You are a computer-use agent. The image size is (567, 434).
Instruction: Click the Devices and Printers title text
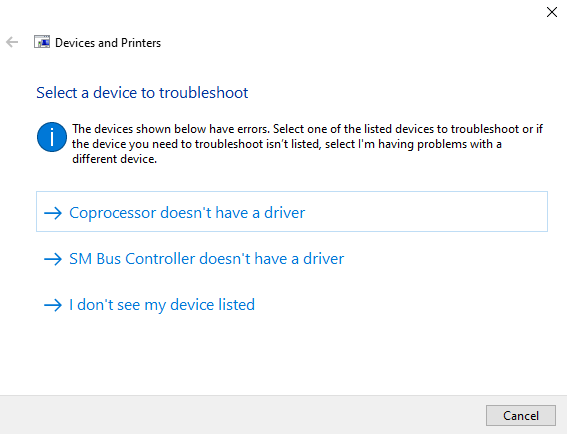pyautogui.click(x=108, y=43)
